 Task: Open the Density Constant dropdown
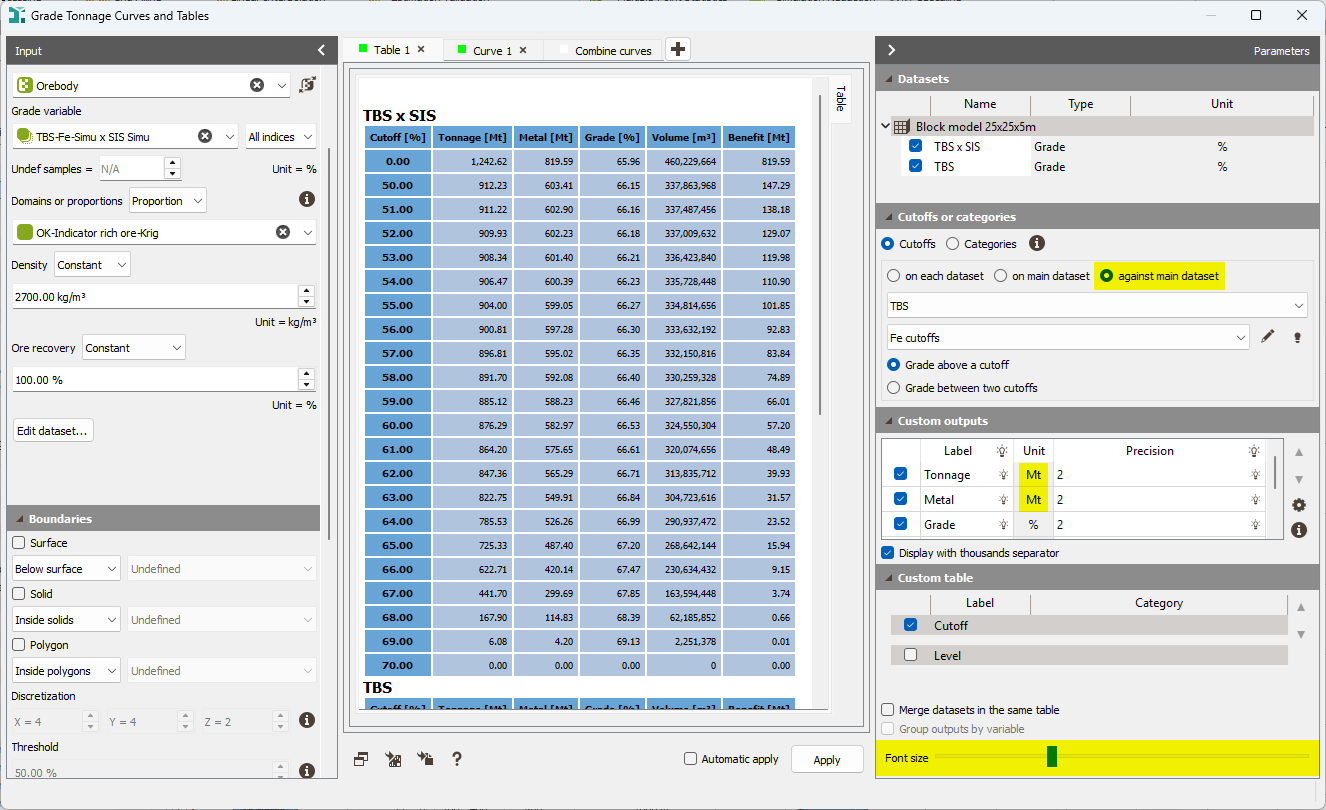(x=91, y=265)
